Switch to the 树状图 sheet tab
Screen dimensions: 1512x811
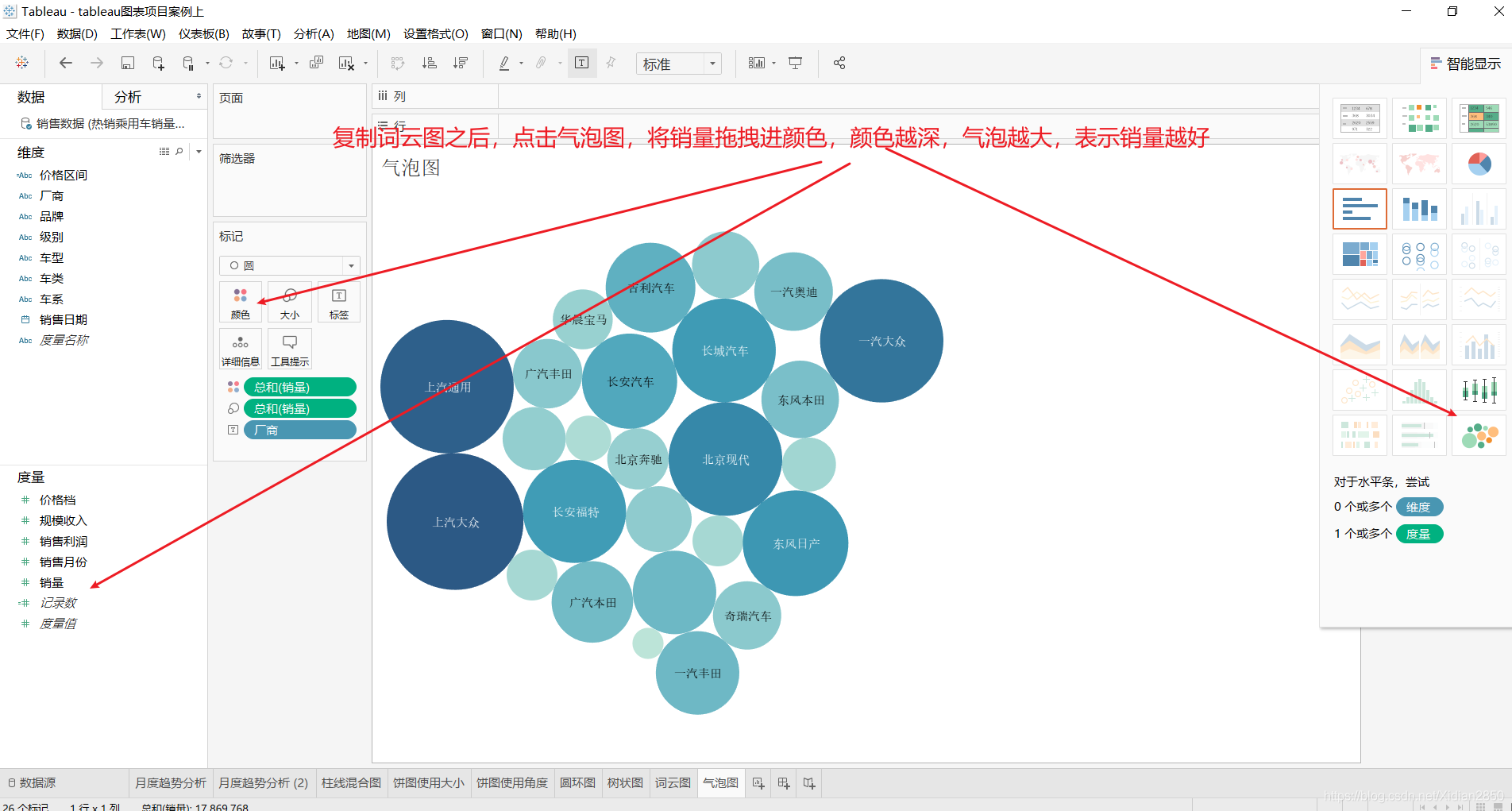coord(625,782)
